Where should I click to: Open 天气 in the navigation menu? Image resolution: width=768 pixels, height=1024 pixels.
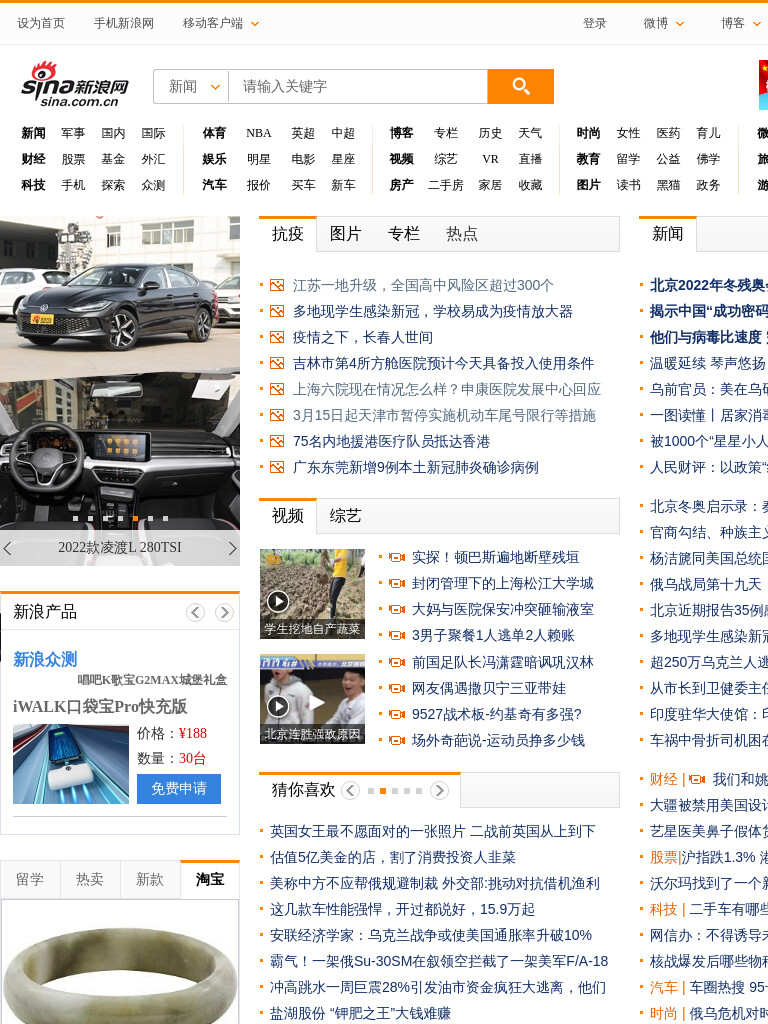[x=530, y=133]
